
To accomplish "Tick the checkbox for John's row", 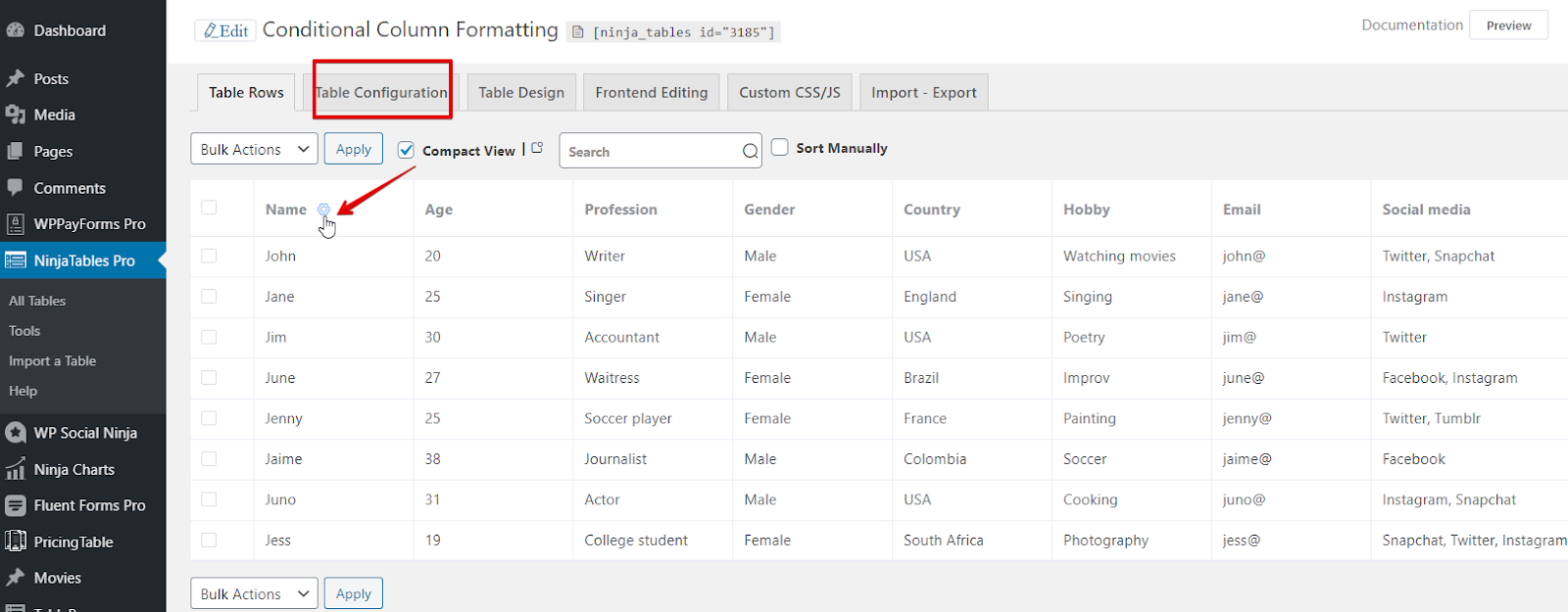I will point(209,256).
